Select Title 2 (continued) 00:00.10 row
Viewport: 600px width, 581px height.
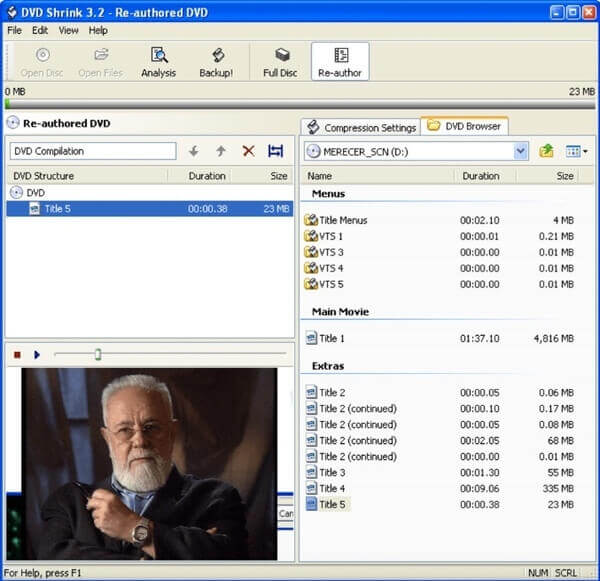[x=440, y=409]
